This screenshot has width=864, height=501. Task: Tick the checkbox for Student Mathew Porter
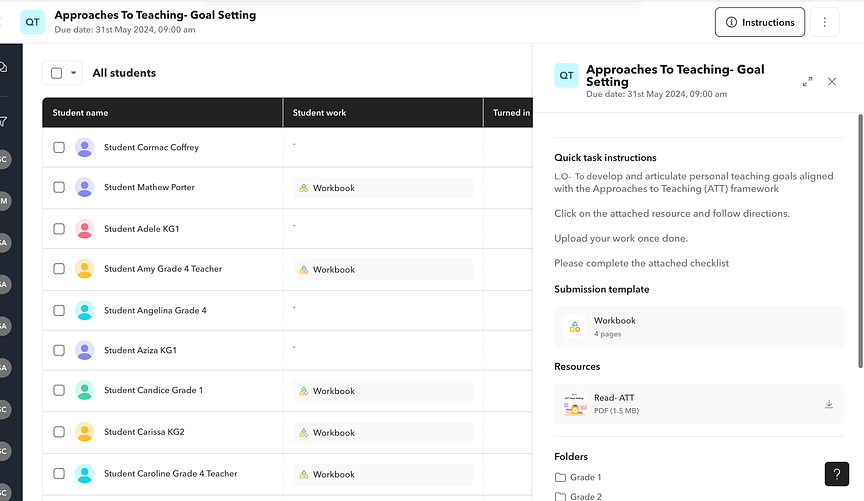[x=59, y=187]
